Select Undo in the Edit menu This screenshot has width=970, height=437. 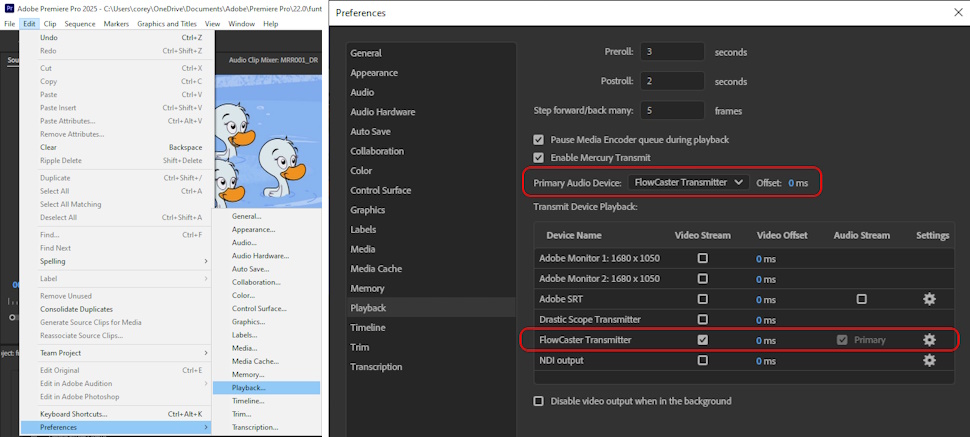[116, 38]
